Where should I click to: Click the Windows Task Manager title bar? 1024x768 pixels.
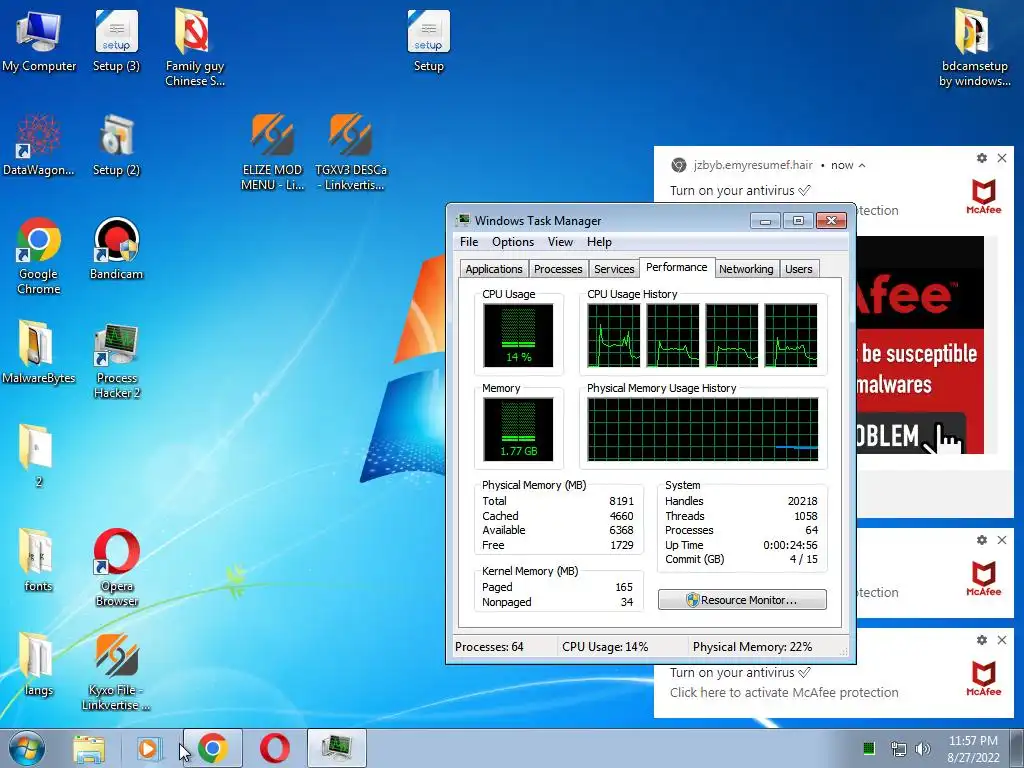[601, 220]
